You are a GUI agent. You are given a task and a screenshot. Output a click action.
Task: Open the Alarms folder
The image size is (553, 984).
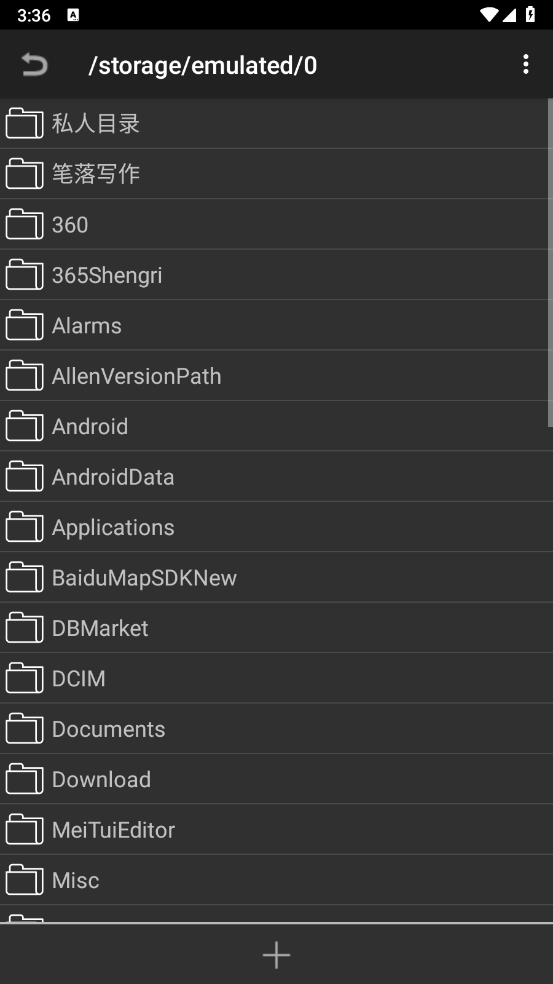click(x=276, y=325)
